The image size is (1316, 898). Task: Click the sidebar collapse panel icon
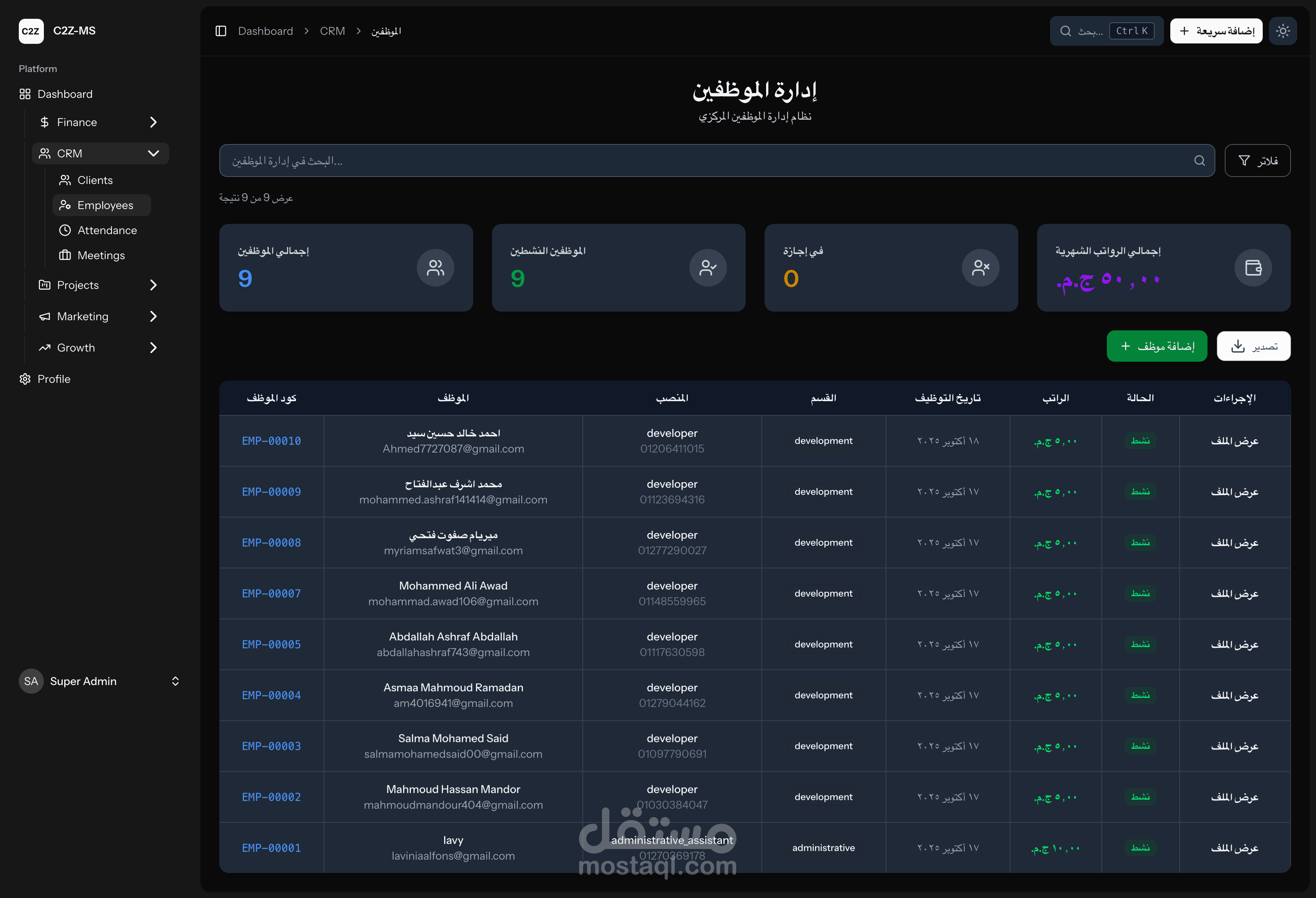coord(221,31)
